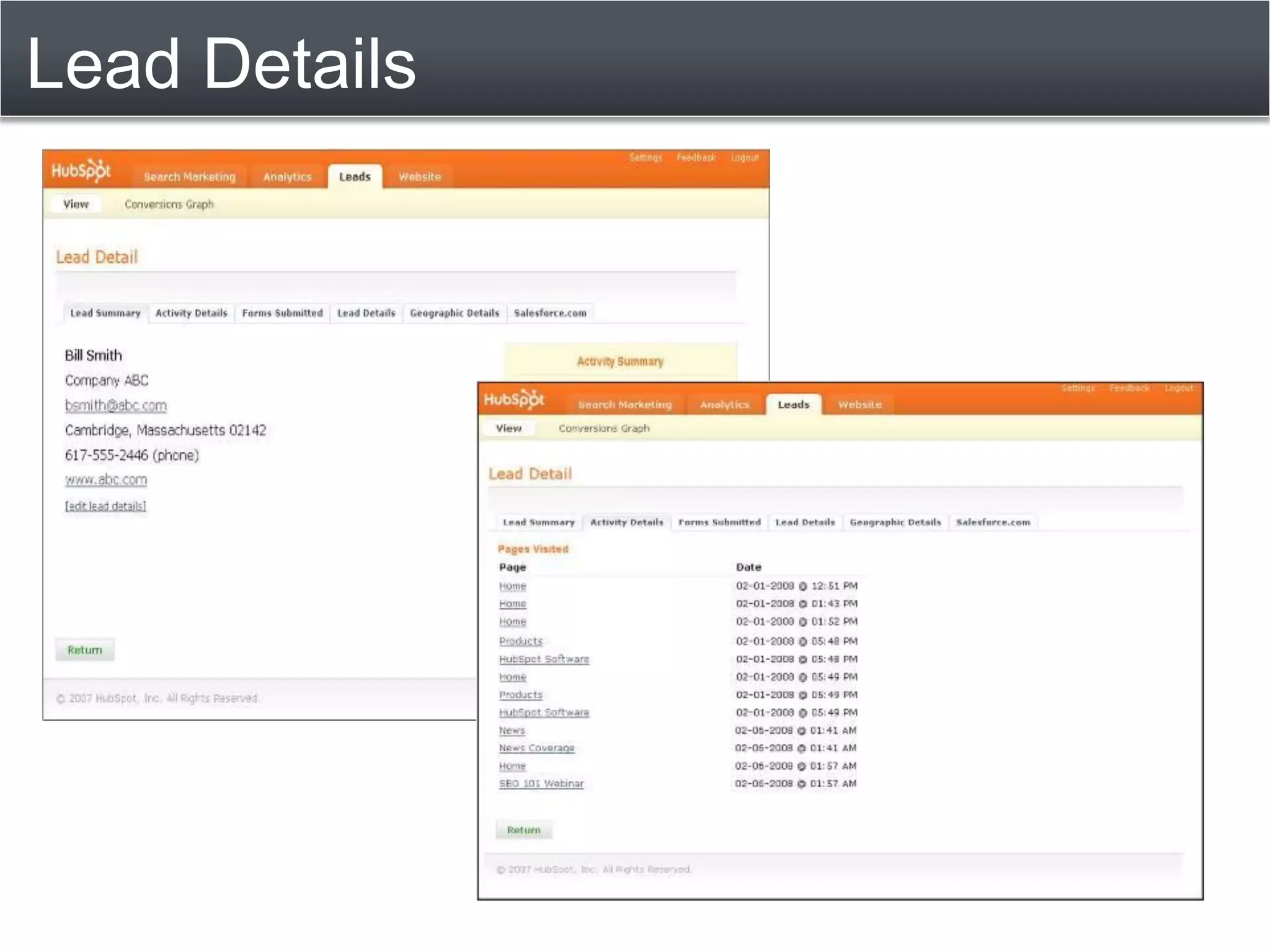Open HubSpot Software visited at 05:49 PM
The height and width of the screenshot is (952, 1270).
[544, 713]
